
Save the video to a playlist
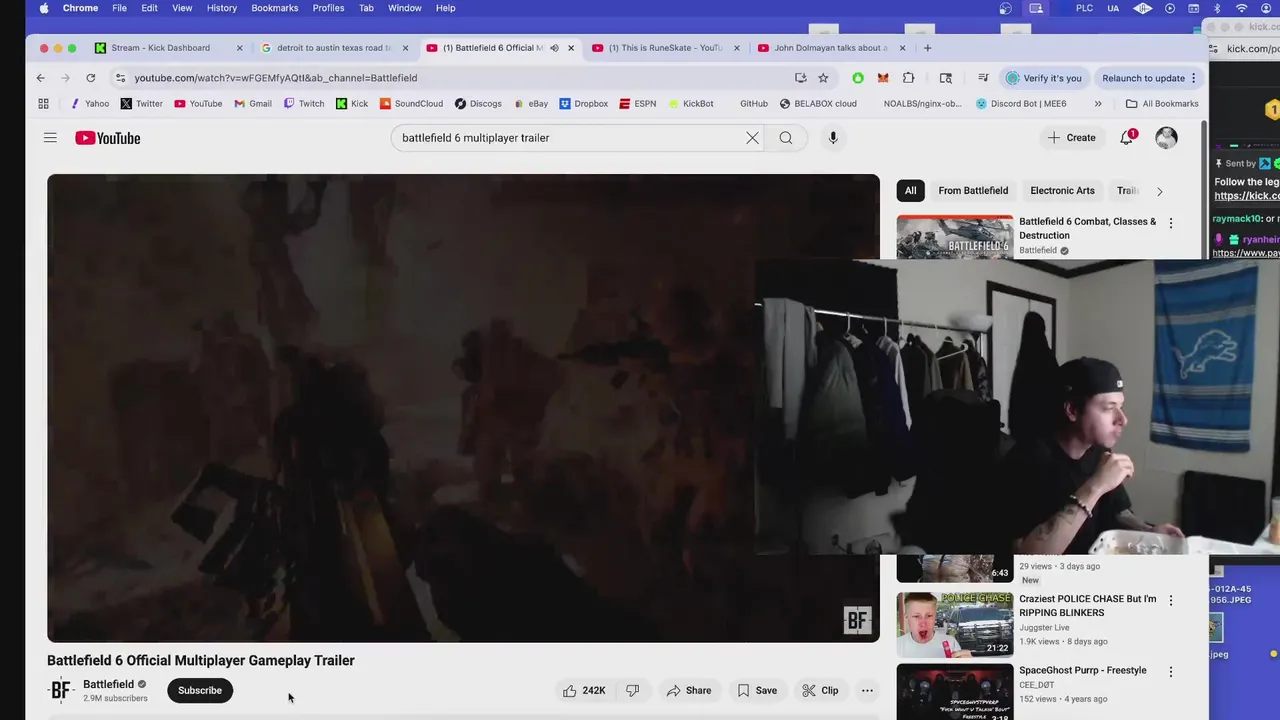(757, 690)
